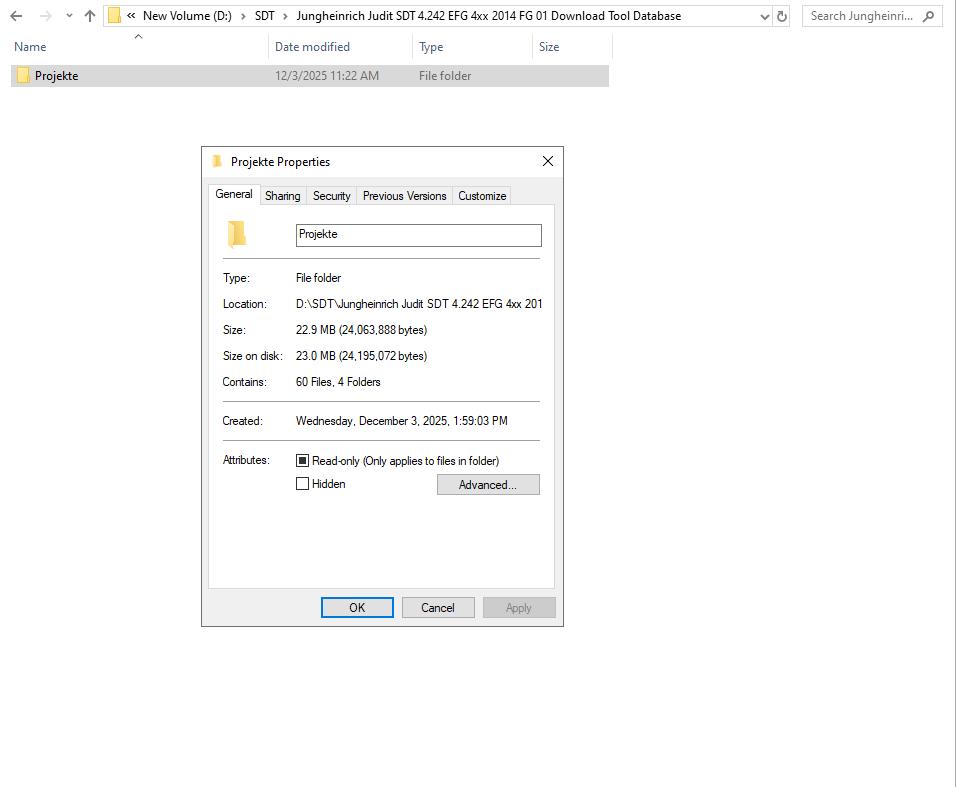Click the 60 Files, 4 Folders text
The image size is (956, 787).
pos(338,382)
